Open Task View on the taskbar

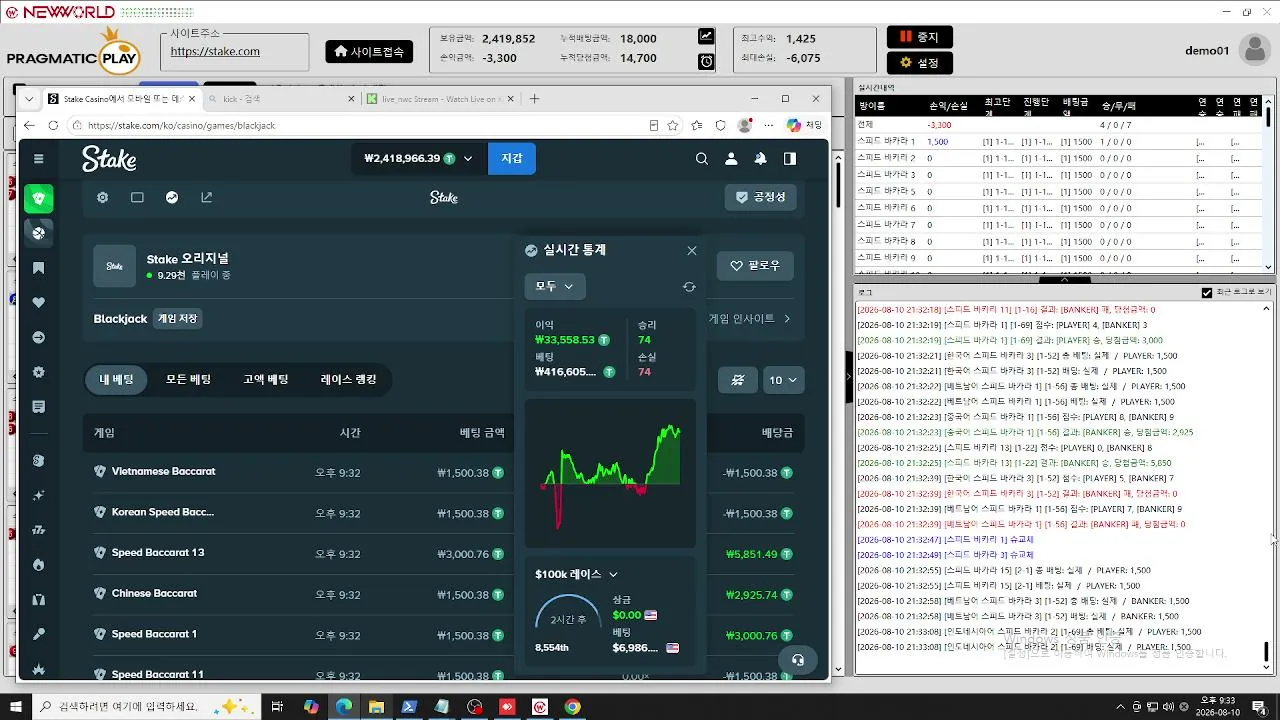[x=279, y=707]
